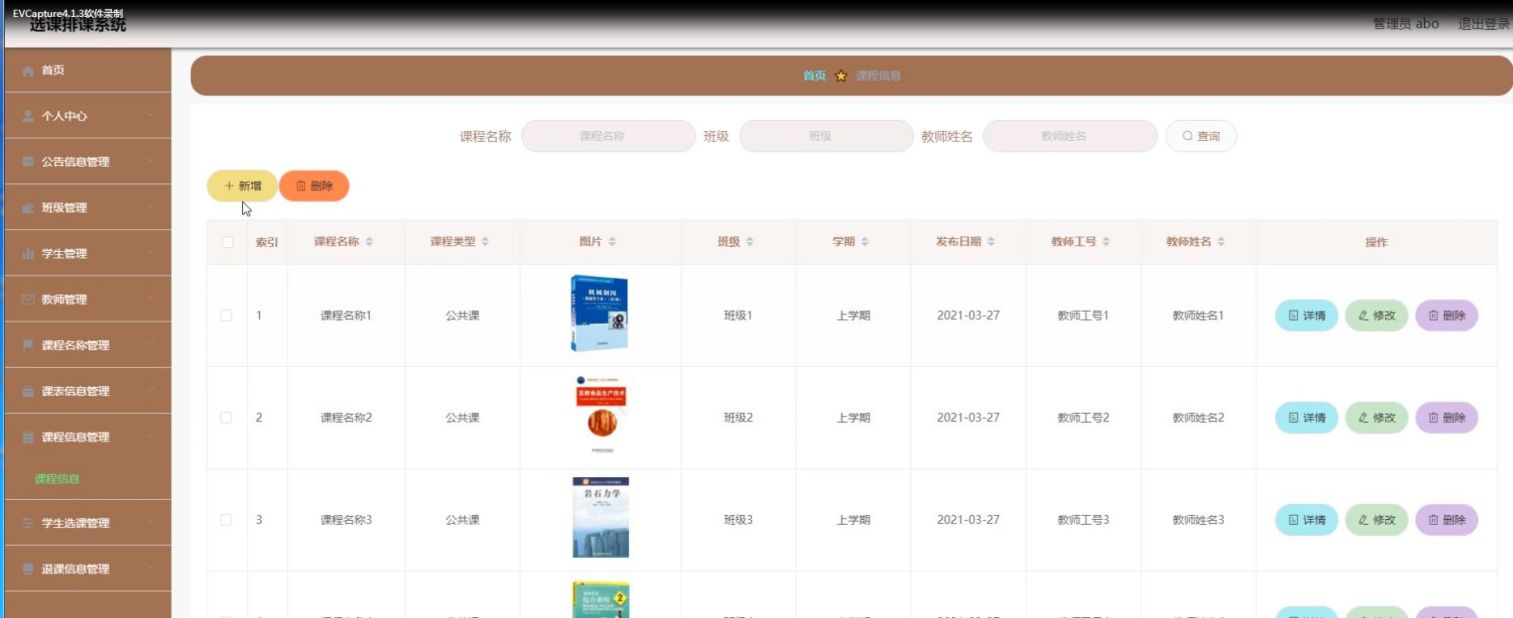
Task: Sort by 教师工号 column arrows
Action: point(1106,242)
